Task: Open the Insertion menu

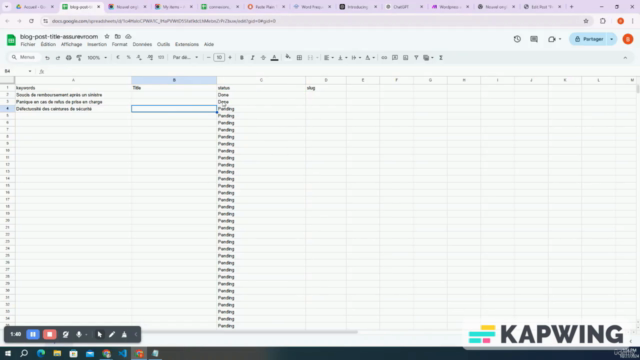Action: (97, 44)
